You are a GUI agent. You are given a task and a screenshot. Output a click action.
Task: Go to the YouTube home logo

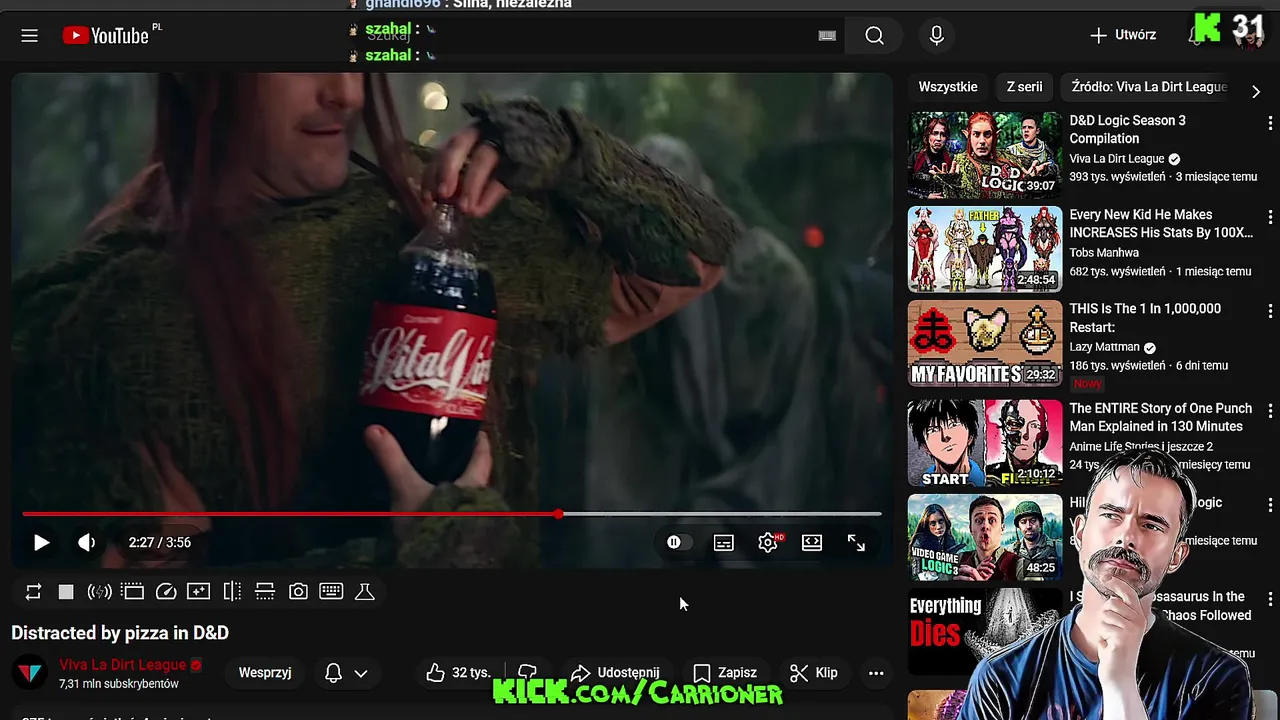[x=105, y=36]
